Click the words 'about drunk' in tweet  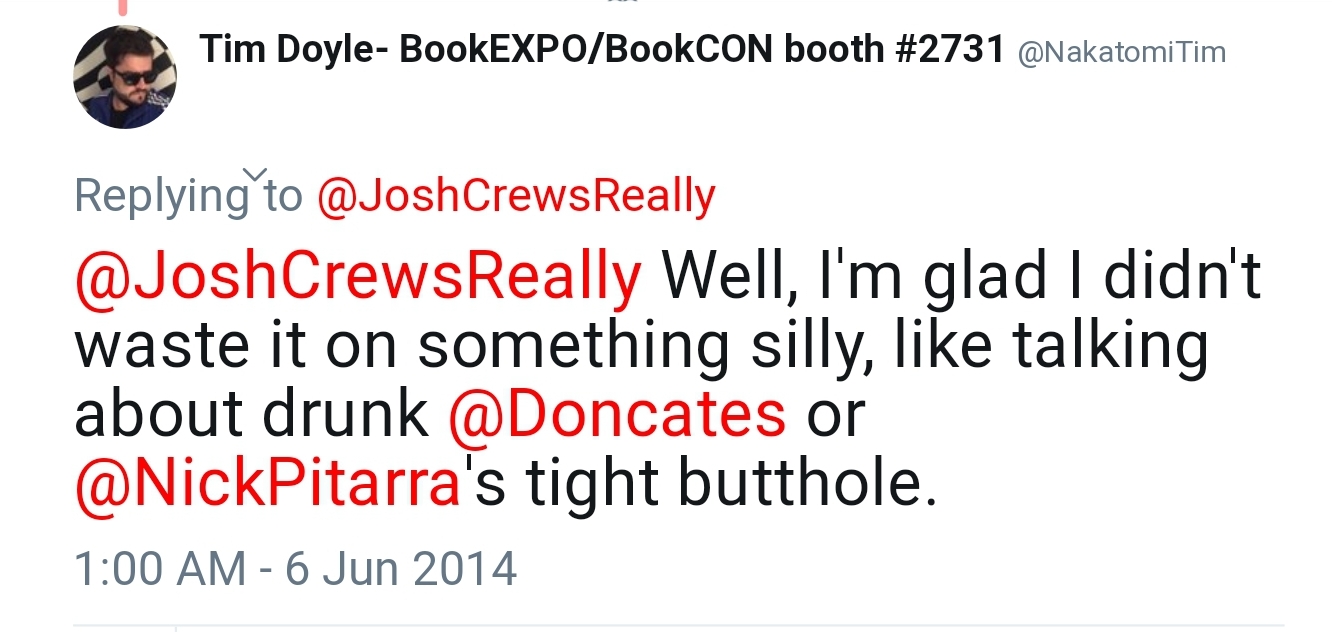tap(251, 414)
